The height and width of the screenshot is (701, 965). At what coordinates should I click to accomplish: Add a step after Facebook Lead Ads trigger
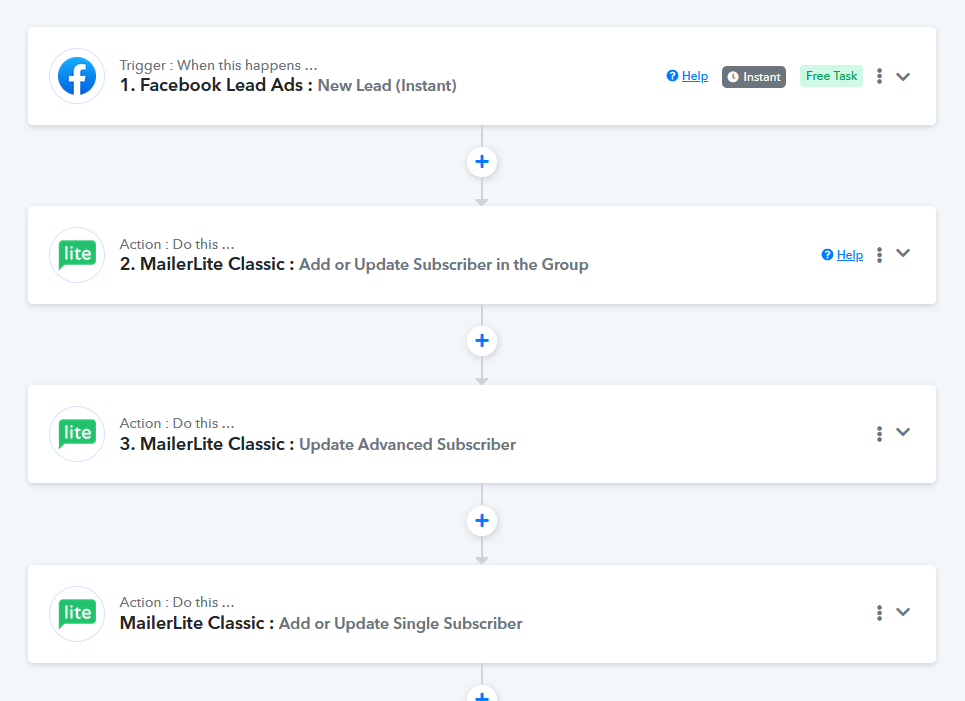pos(482,162)
